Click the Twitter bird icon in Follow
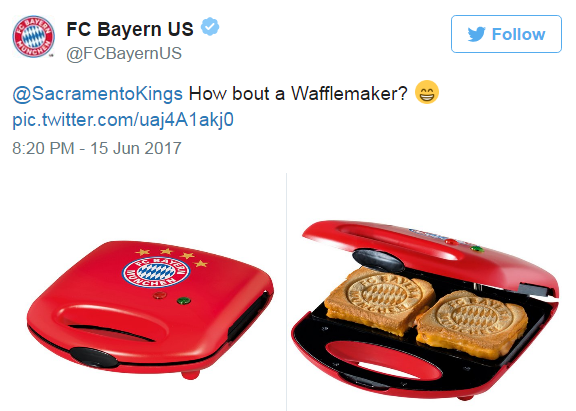This screenshot has width=576, height=411. [476, 35]
